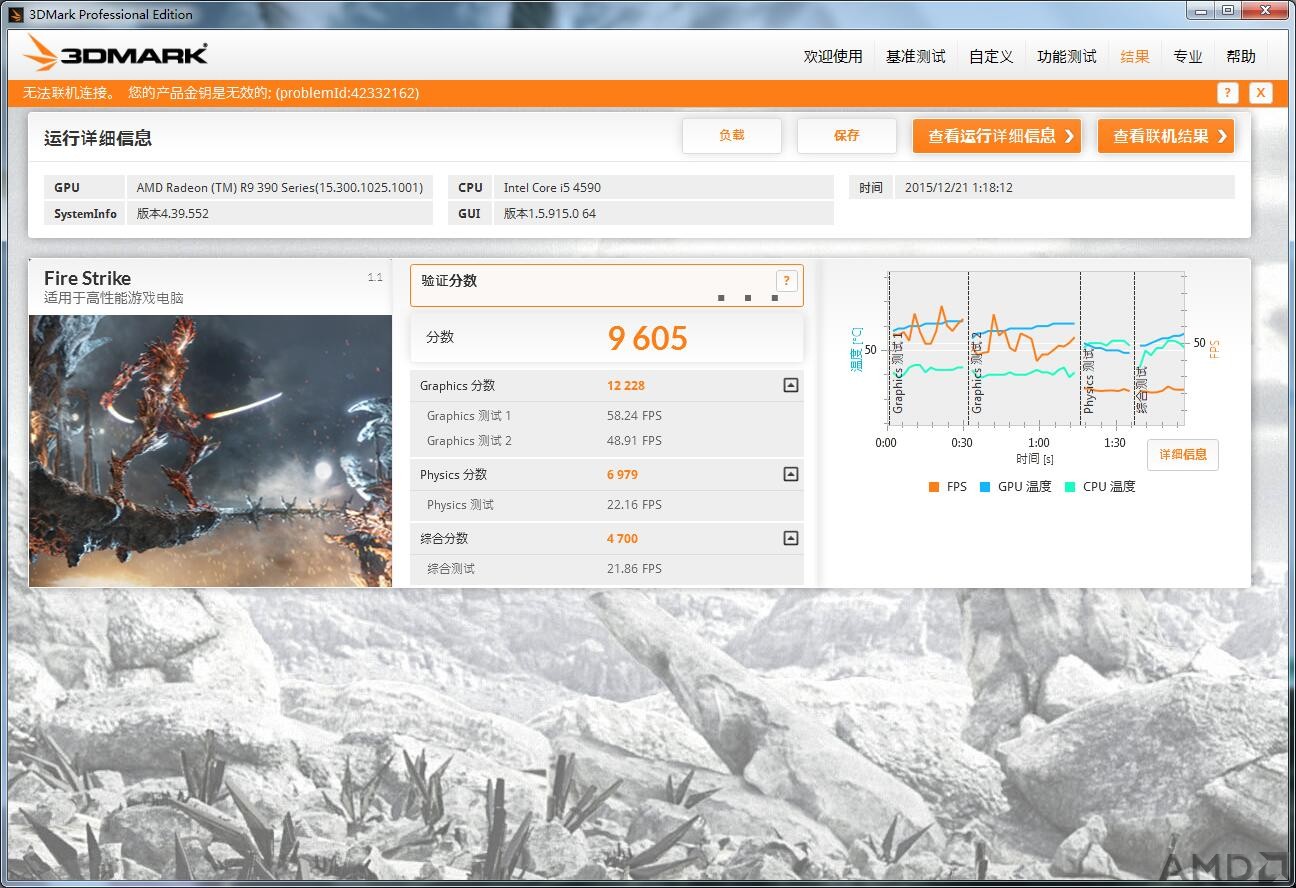Click the combined score 4 700
Image resolution: width=1296 pixels, height=888 pixels.
pos(622,539)
